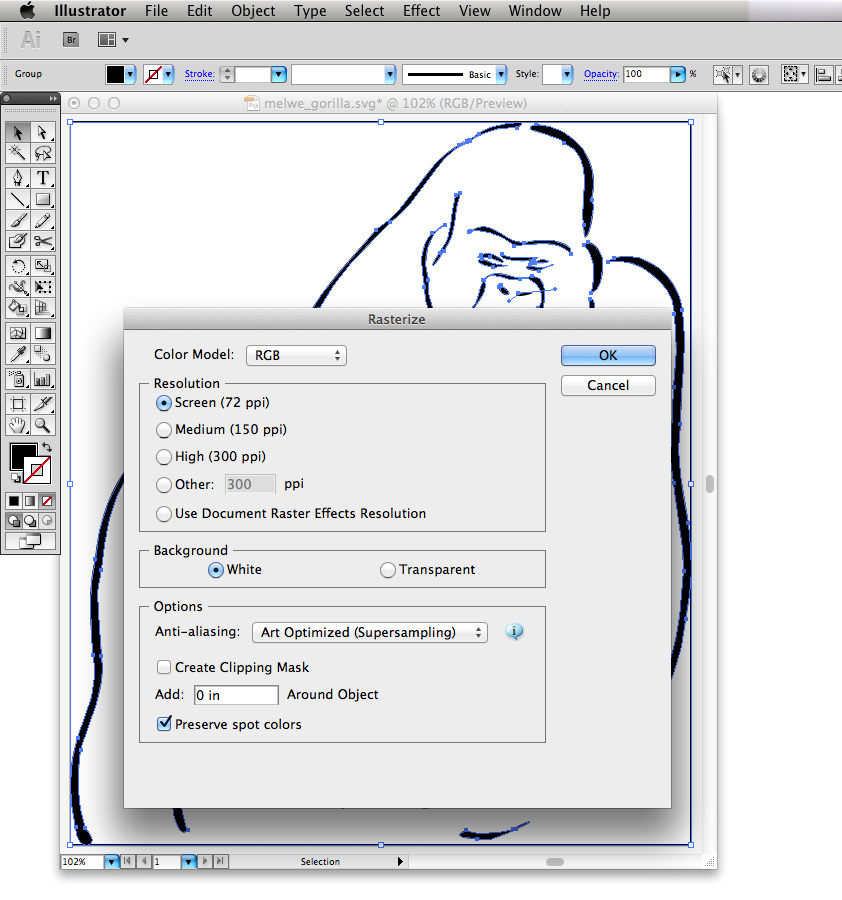This screenshot has height=900, width=842.
Task: Enable Create Clipping Mask
Action: click(164, 667)
